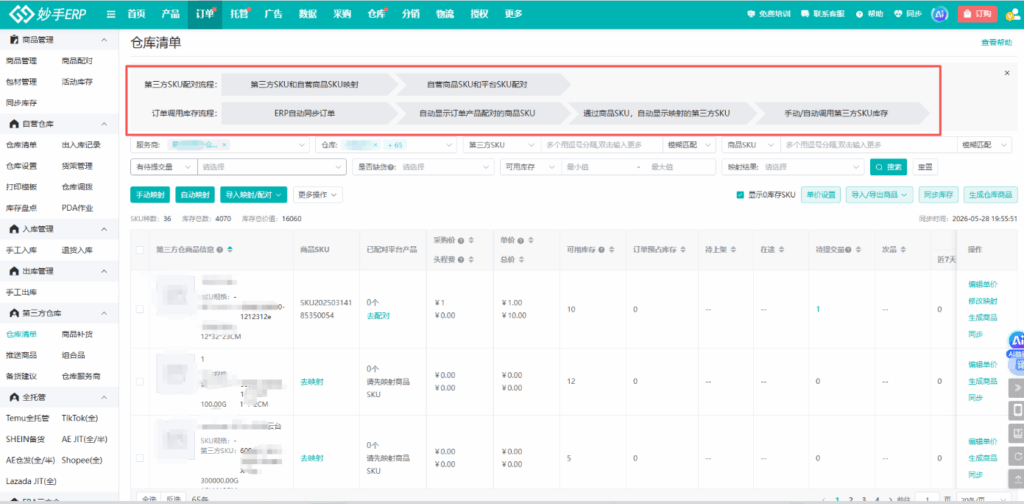Select the row with available stock 5

point(140,458)
